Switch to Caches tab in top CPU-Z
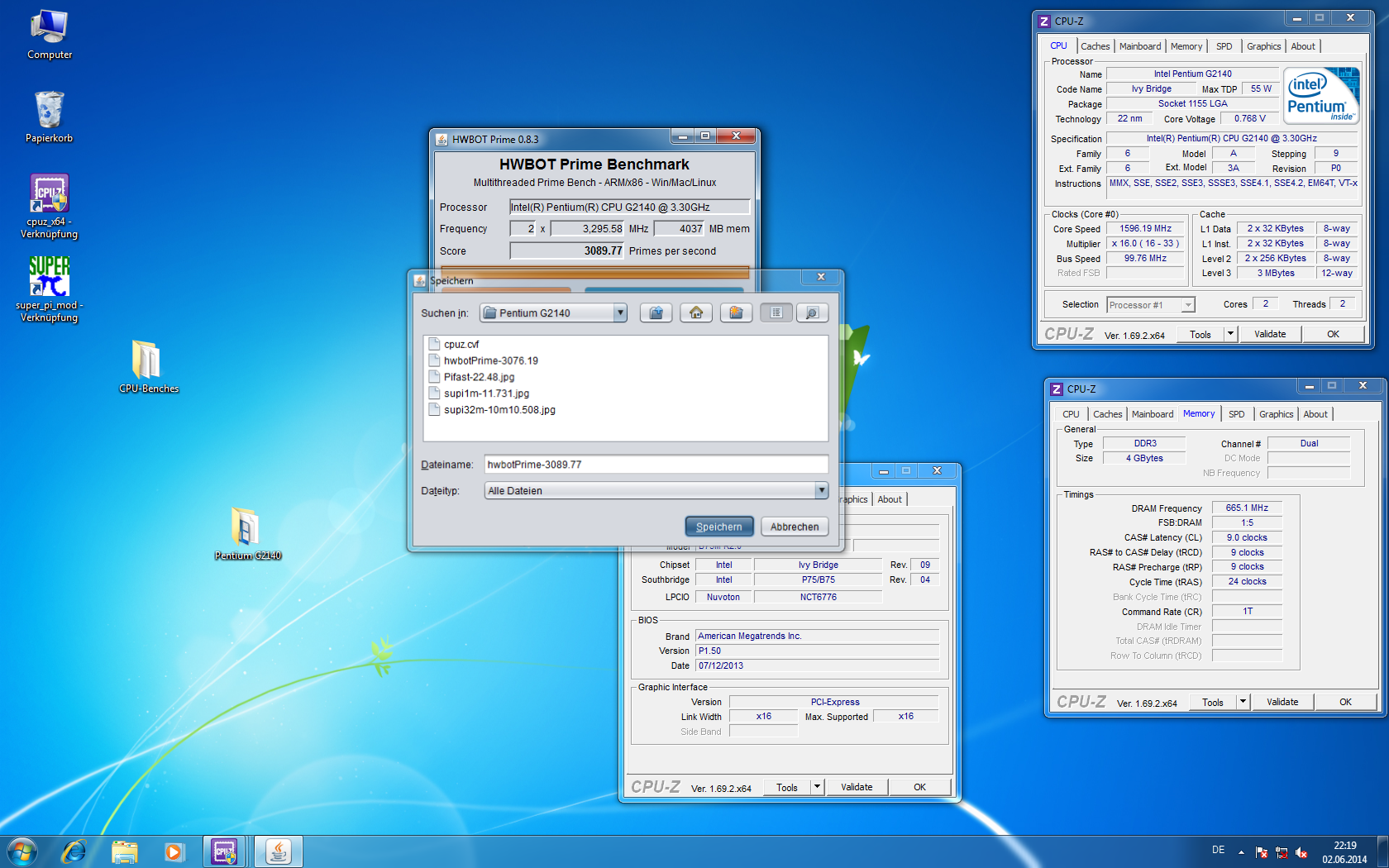 pos(1095,46)
